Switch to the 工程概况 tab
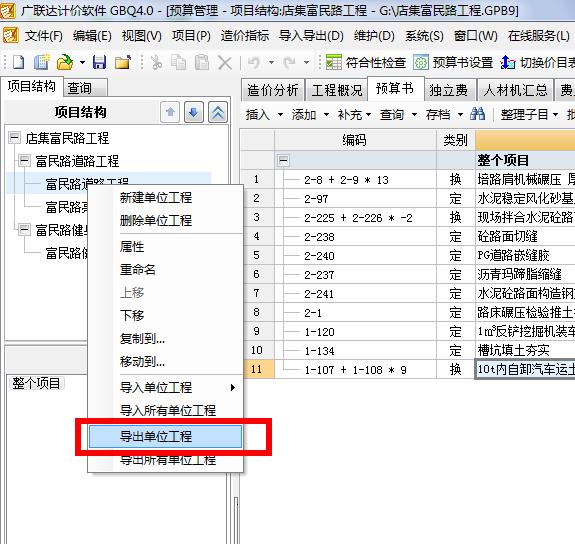Image resolution: width=575 pixels, height=544 pixels. tap(337, 90)
